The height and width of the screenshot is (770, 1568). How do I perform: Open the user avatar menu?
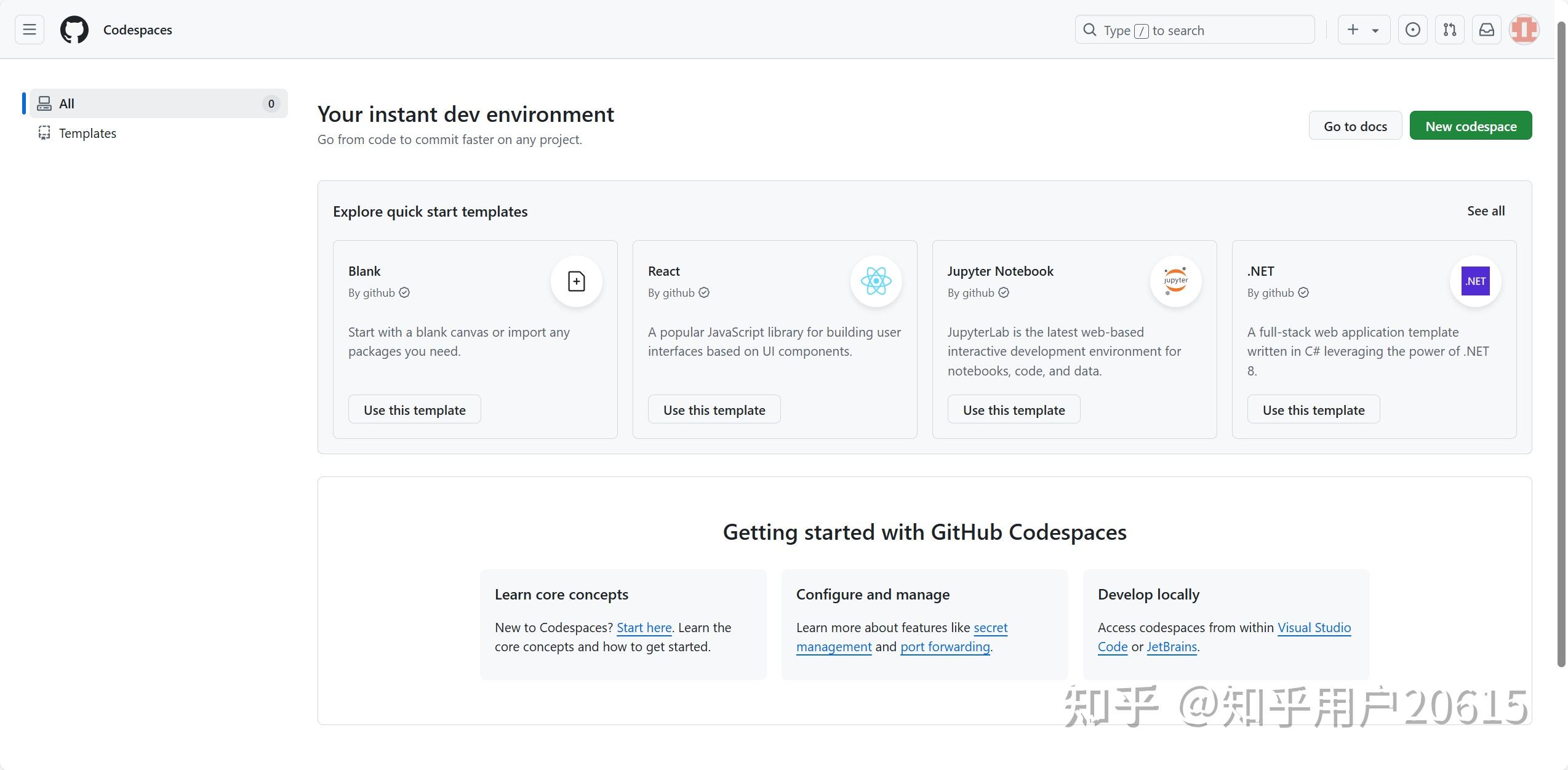pyautogui.click(x=1524, y=30)
